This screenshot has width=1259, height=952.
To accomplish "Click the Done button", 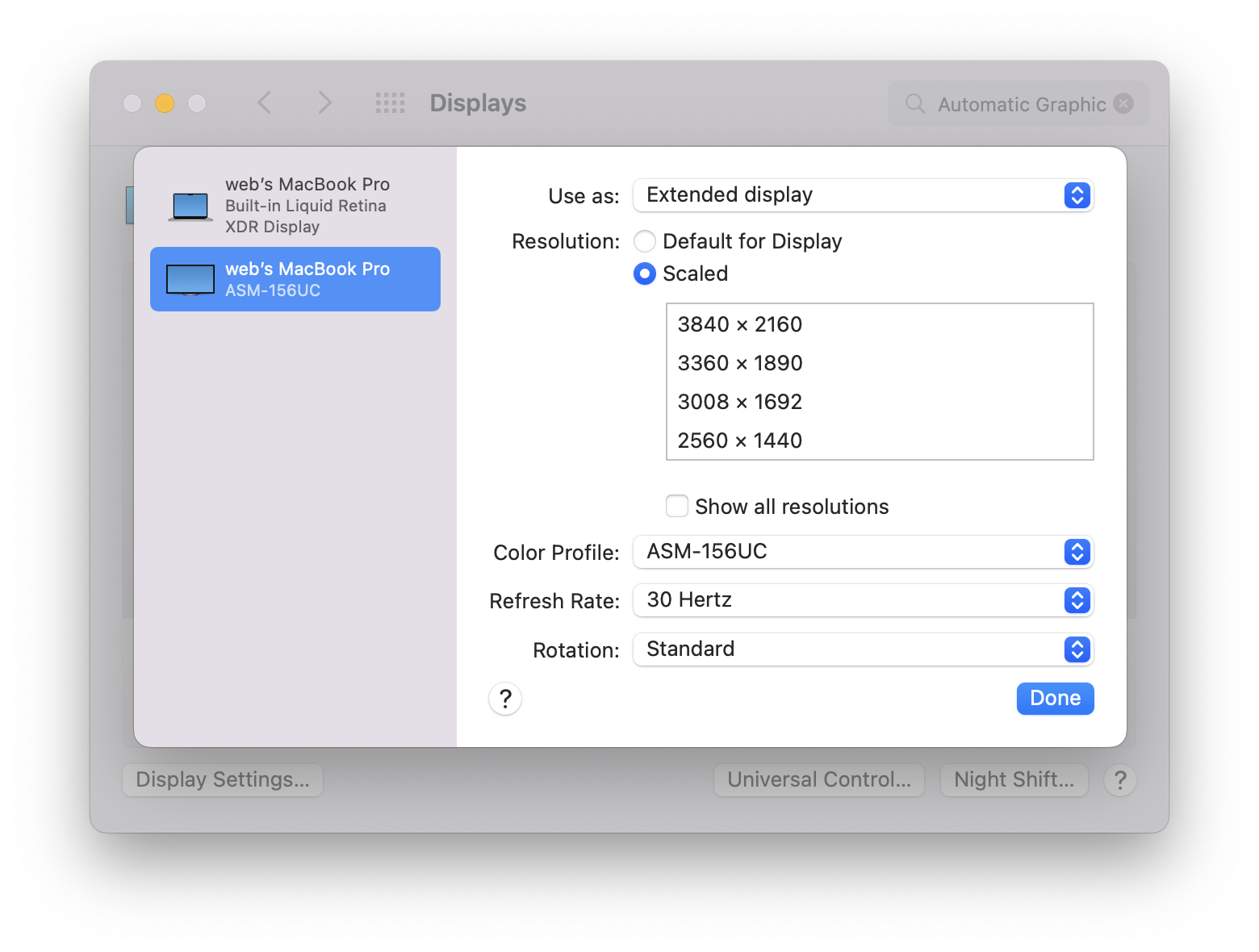I will pos(1056,699).
